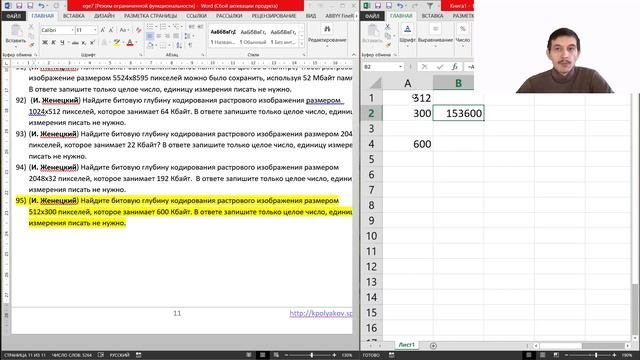Switch to Word ССЫЛКИ tab

196,16
